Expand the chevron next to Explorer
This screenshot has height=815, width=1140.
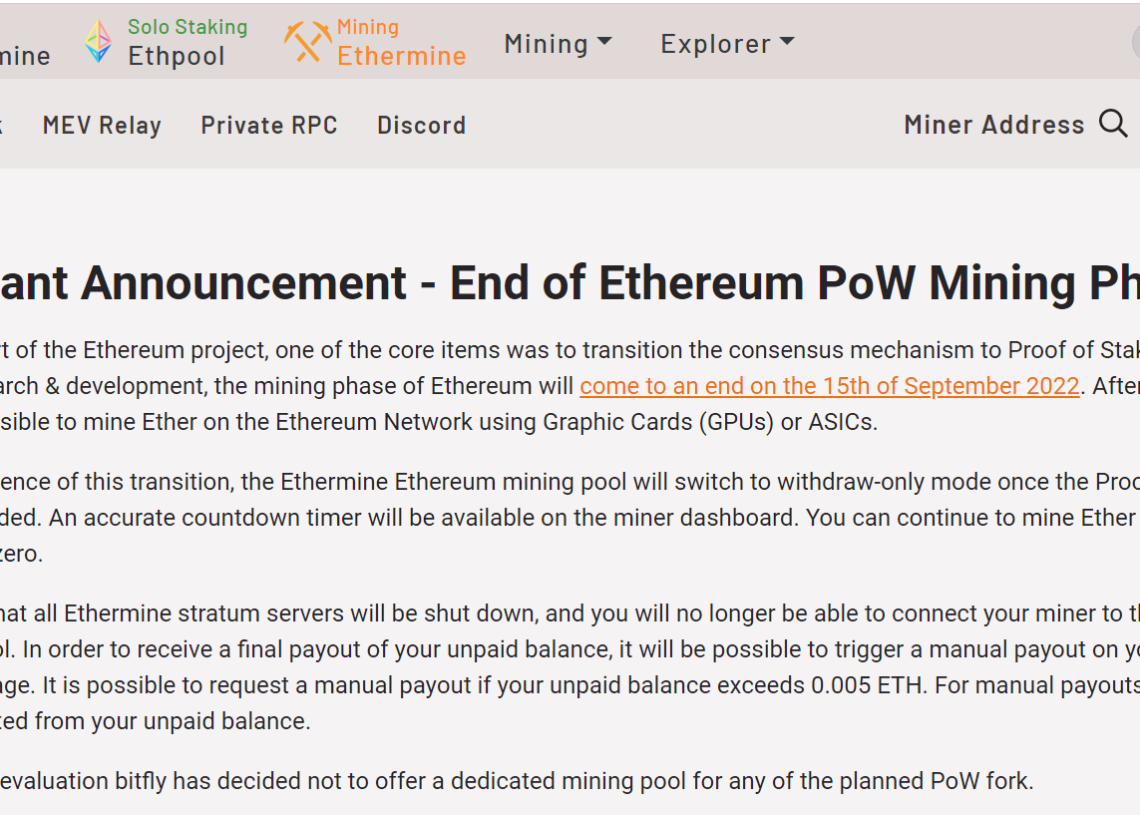(786, 41)
